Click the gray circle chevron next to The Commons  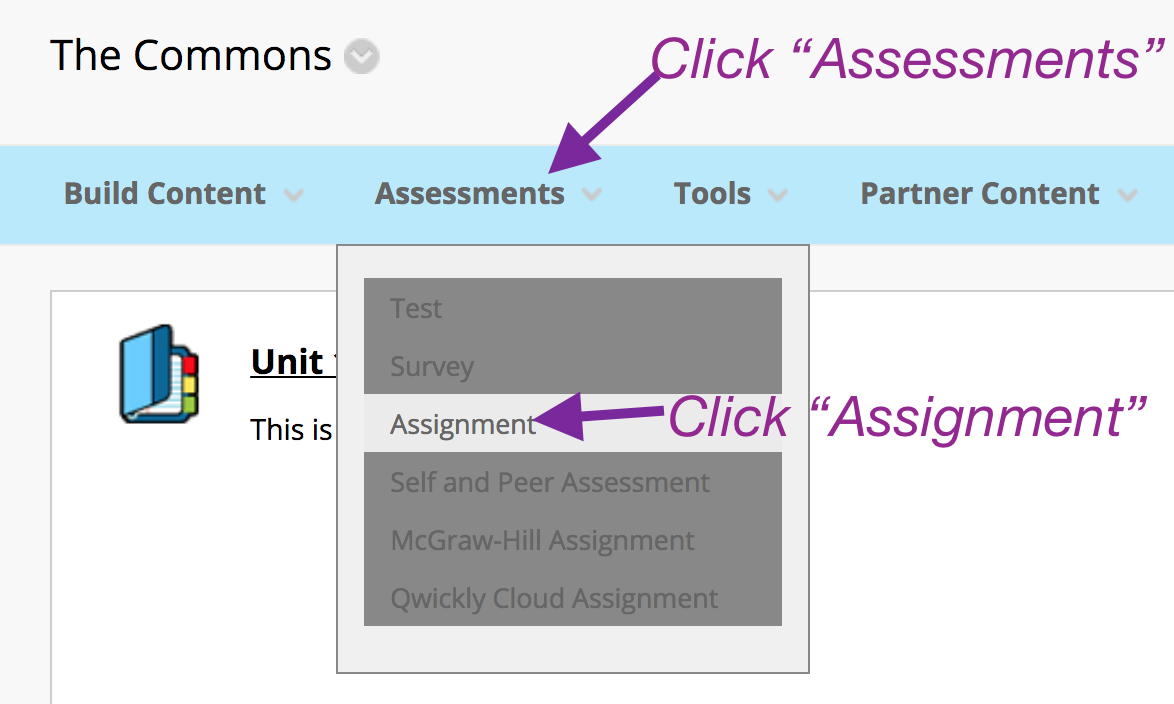click(361, 58)
